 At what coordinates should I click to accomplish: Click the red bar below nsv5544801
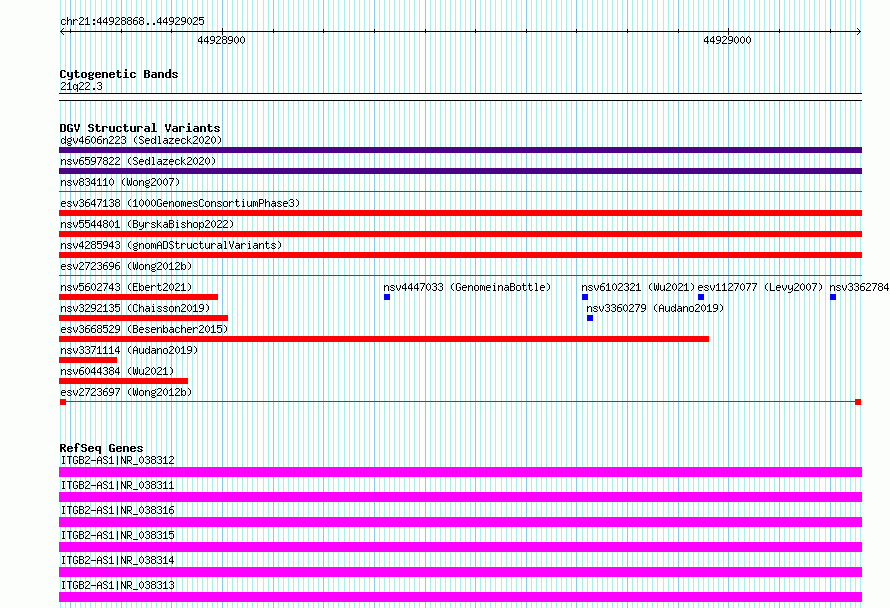coord(460,234)
